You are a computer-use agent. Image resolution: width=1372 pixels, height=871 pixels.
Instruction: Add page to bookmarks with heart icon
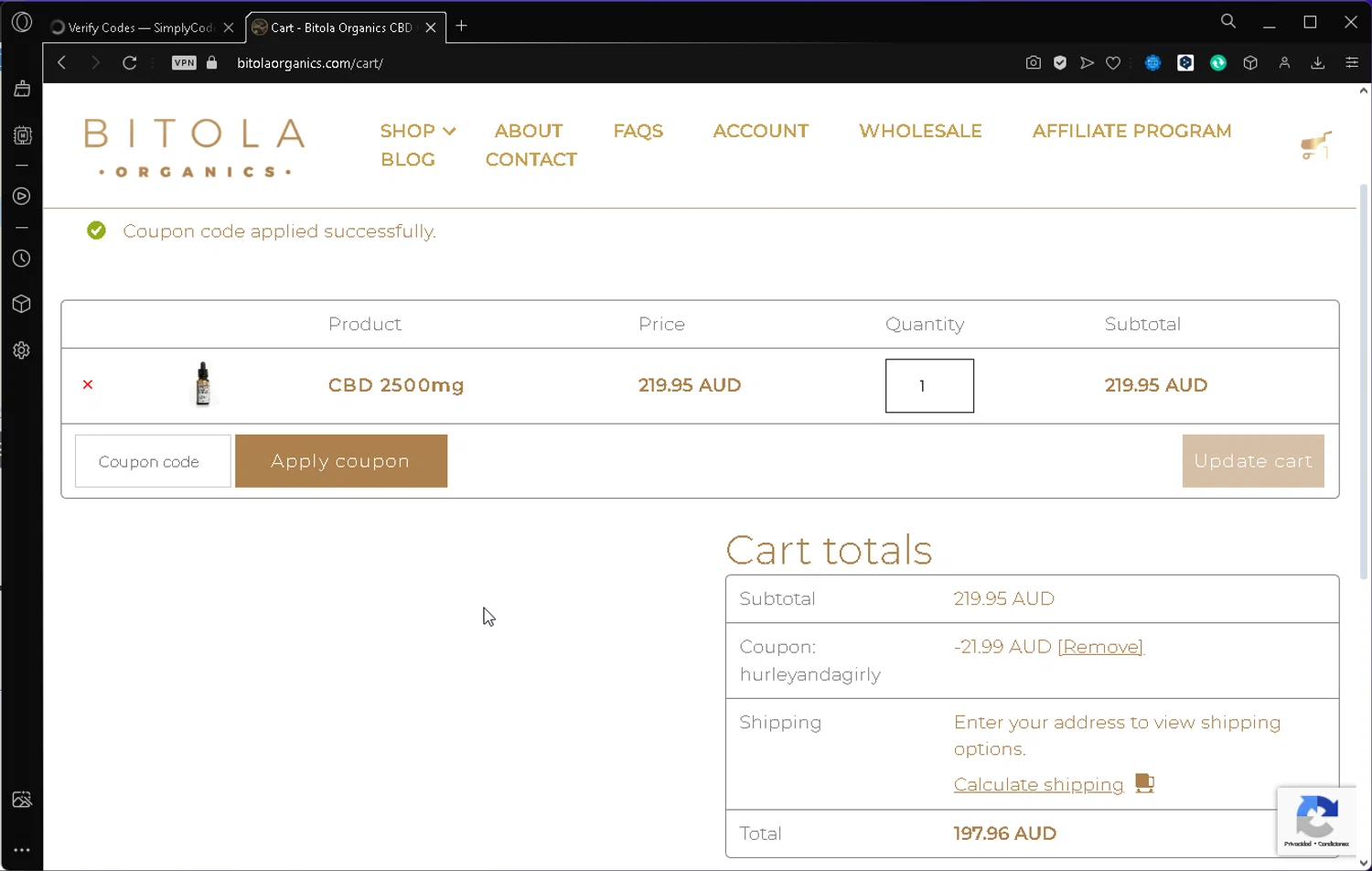1113,63
